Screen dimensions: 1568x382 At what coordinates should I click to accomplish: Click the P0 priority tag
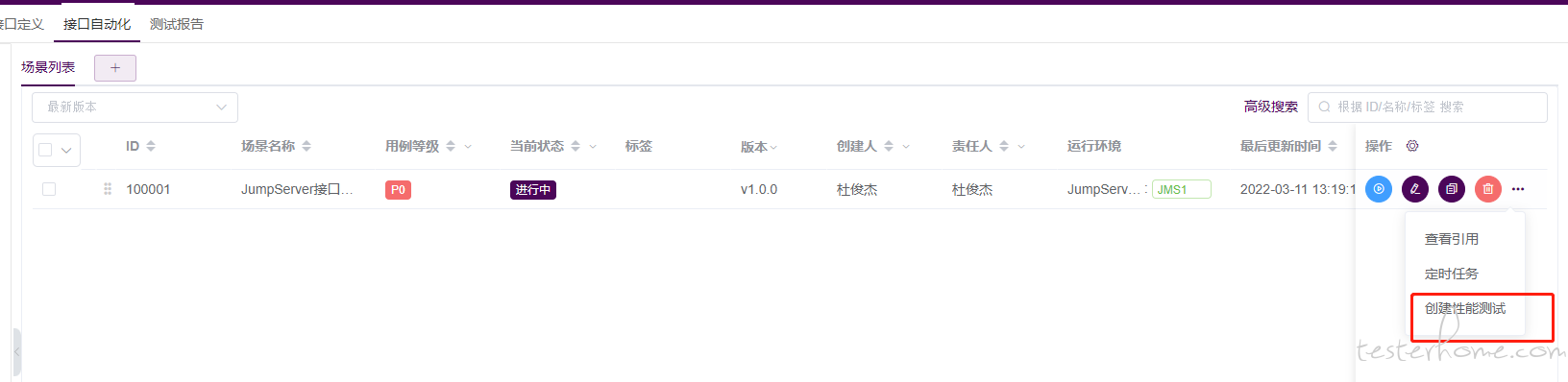coord(398,190)
